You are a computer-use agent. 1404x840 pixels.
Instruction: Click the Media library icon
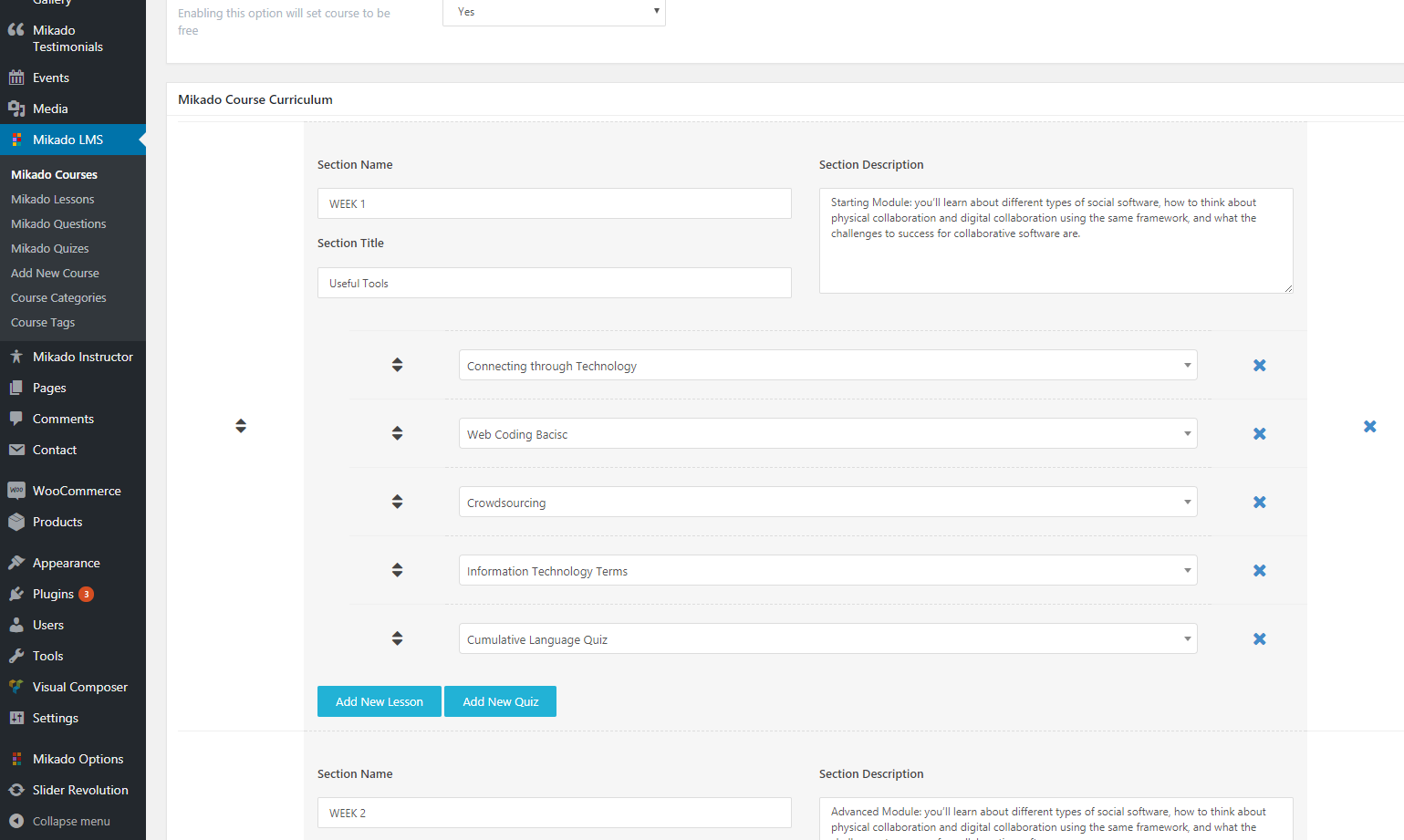(x=16, y=109)
